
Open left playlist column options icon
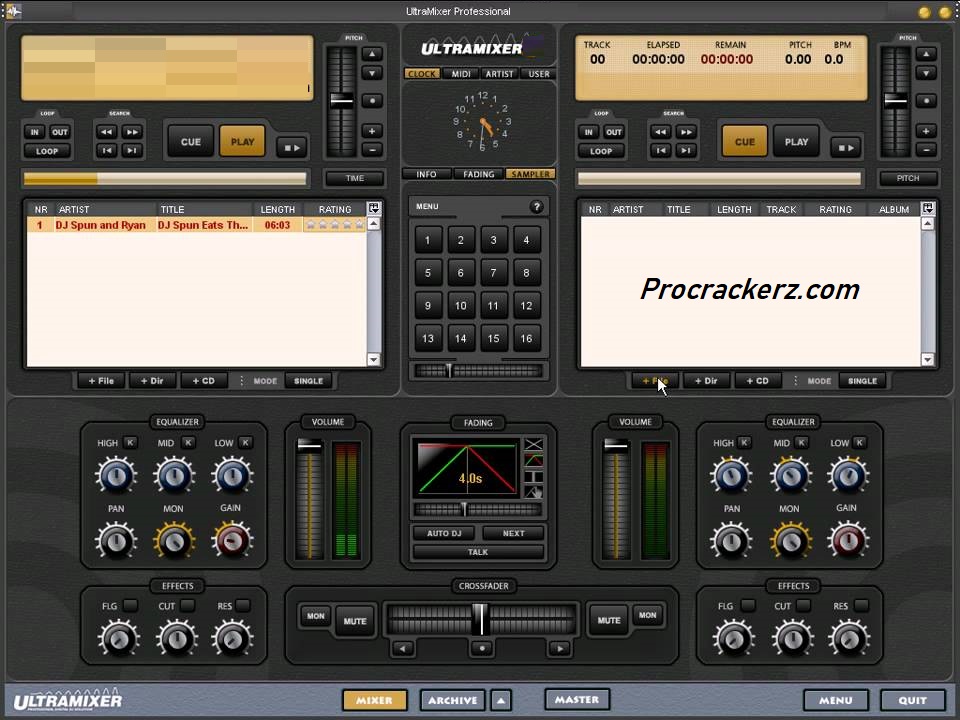tap(373, 208)
